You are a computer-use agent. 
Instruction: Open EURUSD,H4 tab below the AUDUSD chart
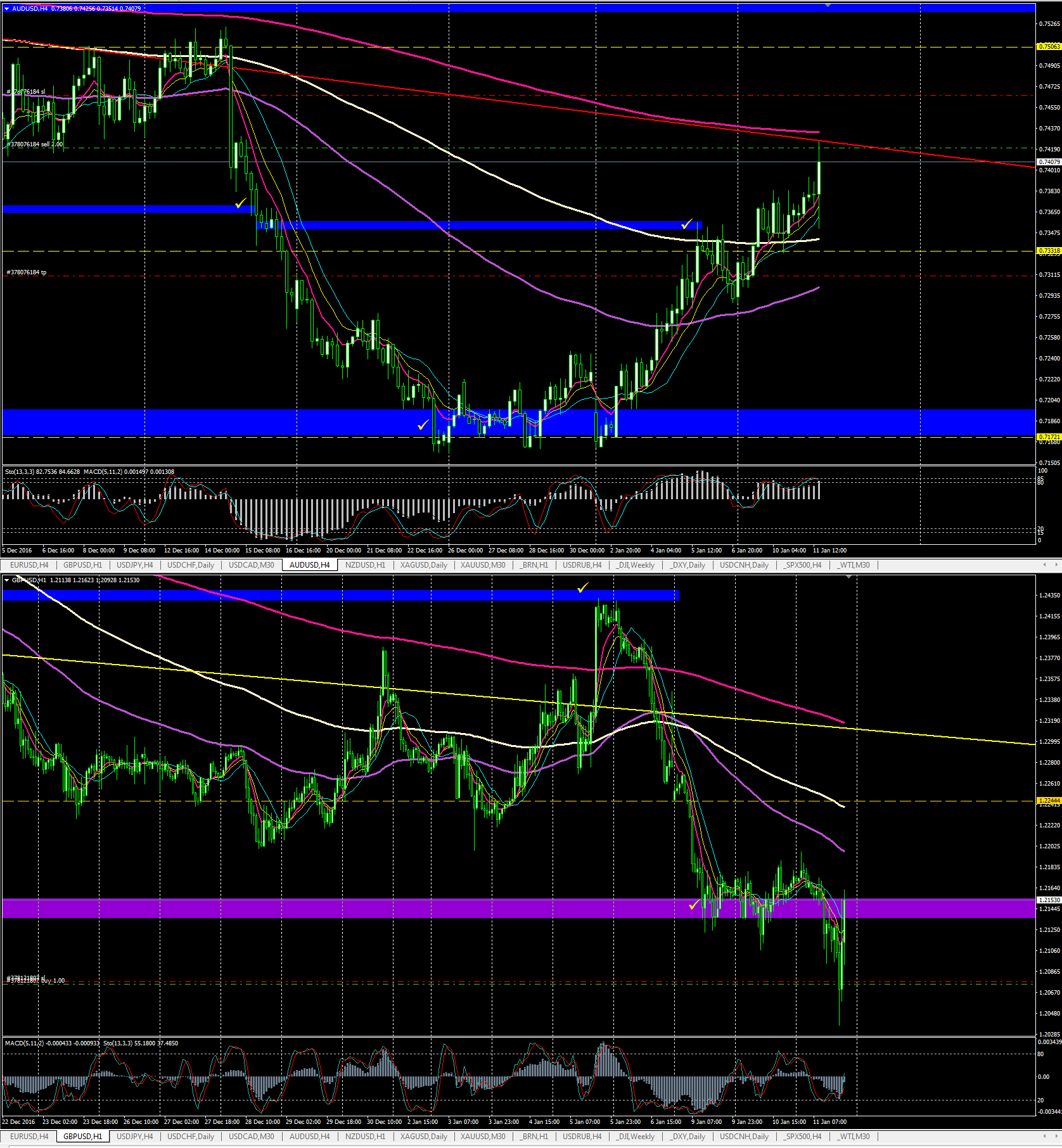(29, 565)
